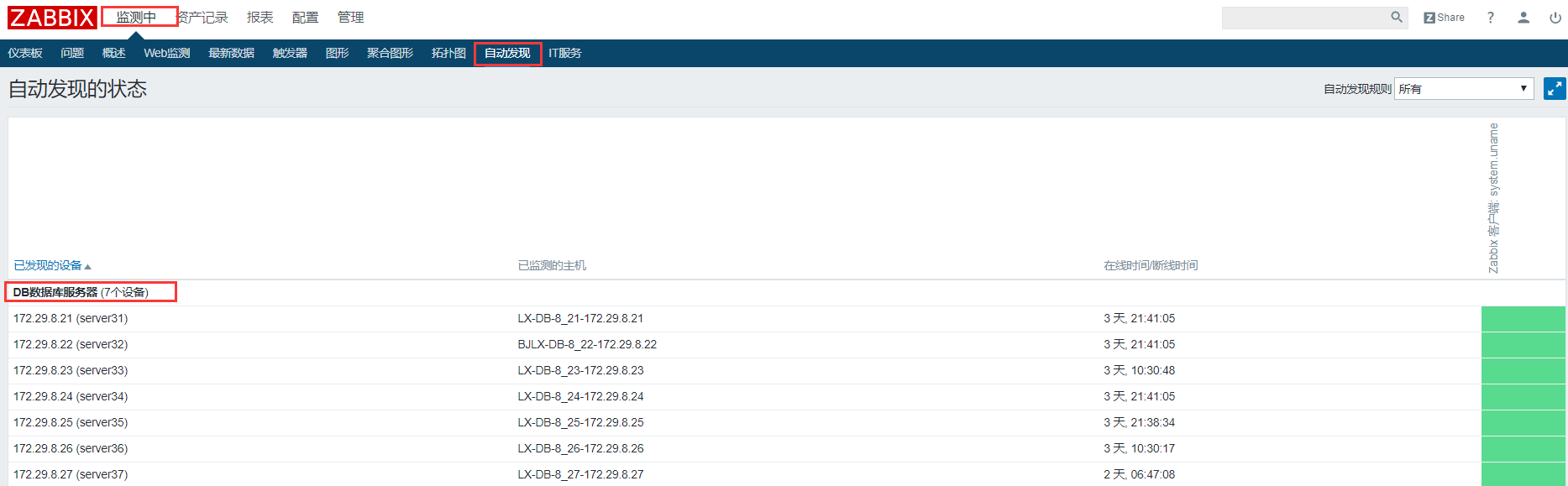Open the 报表 menu
The image size is (1568, 486).
[x=260, y=17]
